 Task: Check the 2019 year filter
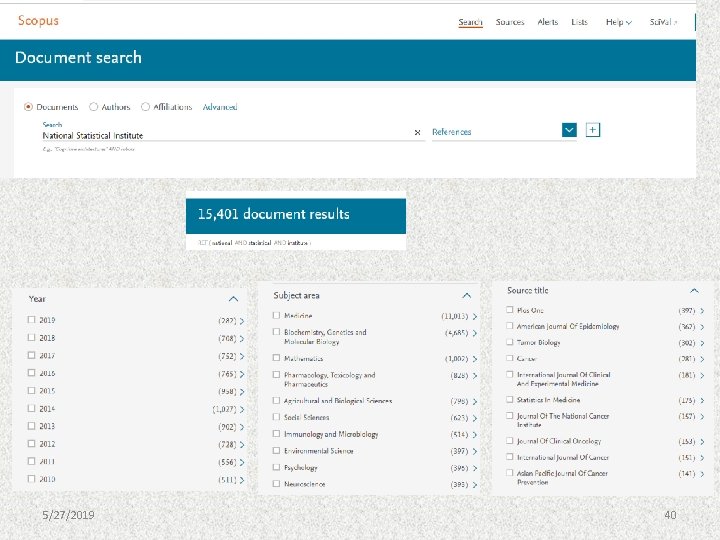click(31, 320)
